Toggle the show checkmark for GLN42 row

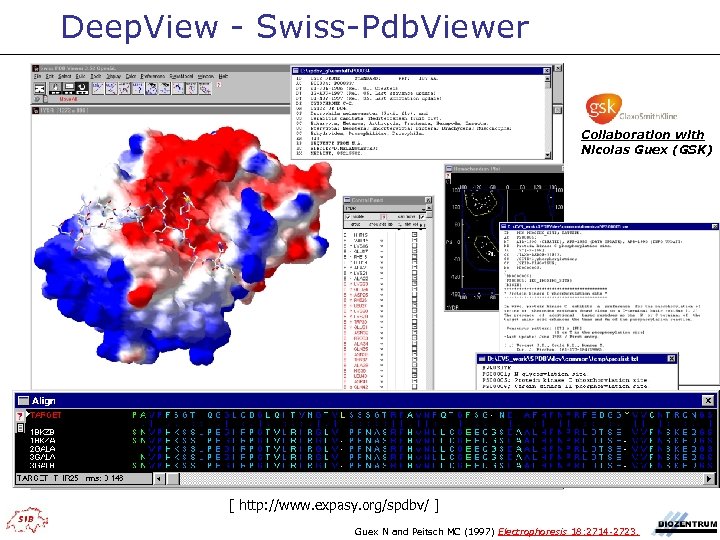point(382,387)
